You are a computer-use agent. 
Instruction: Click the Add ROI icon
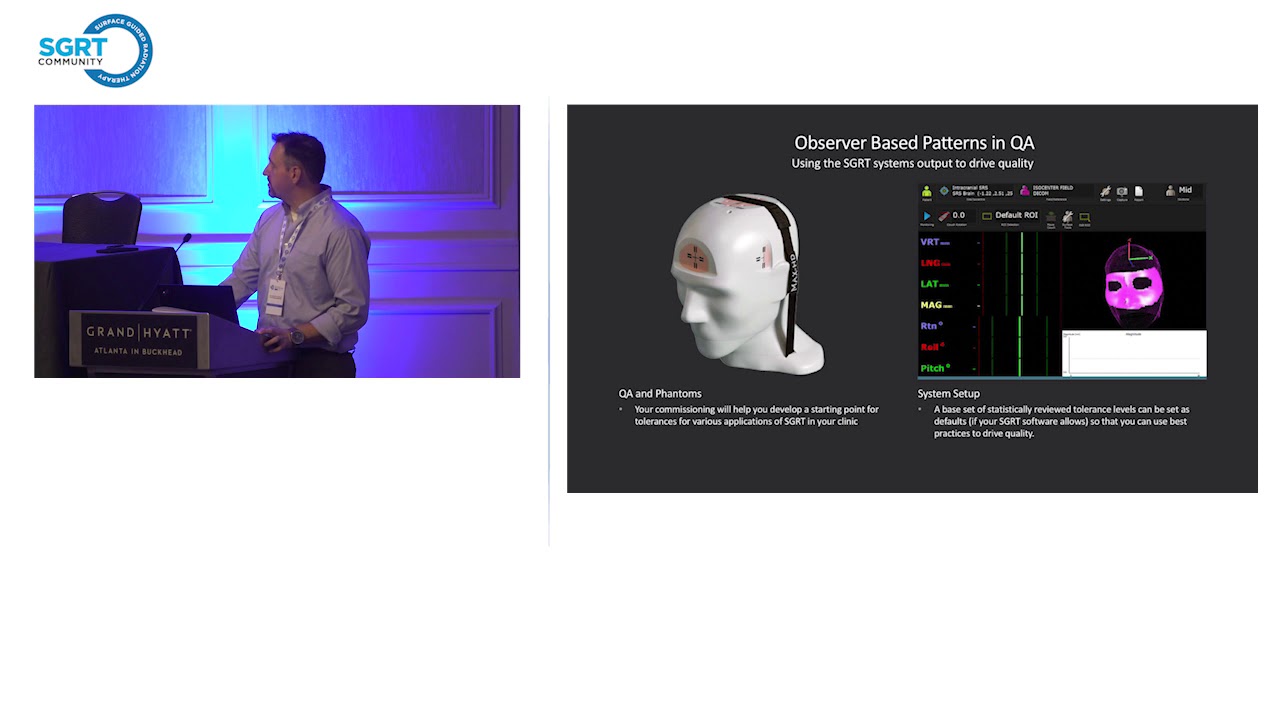pos(1084,217)
